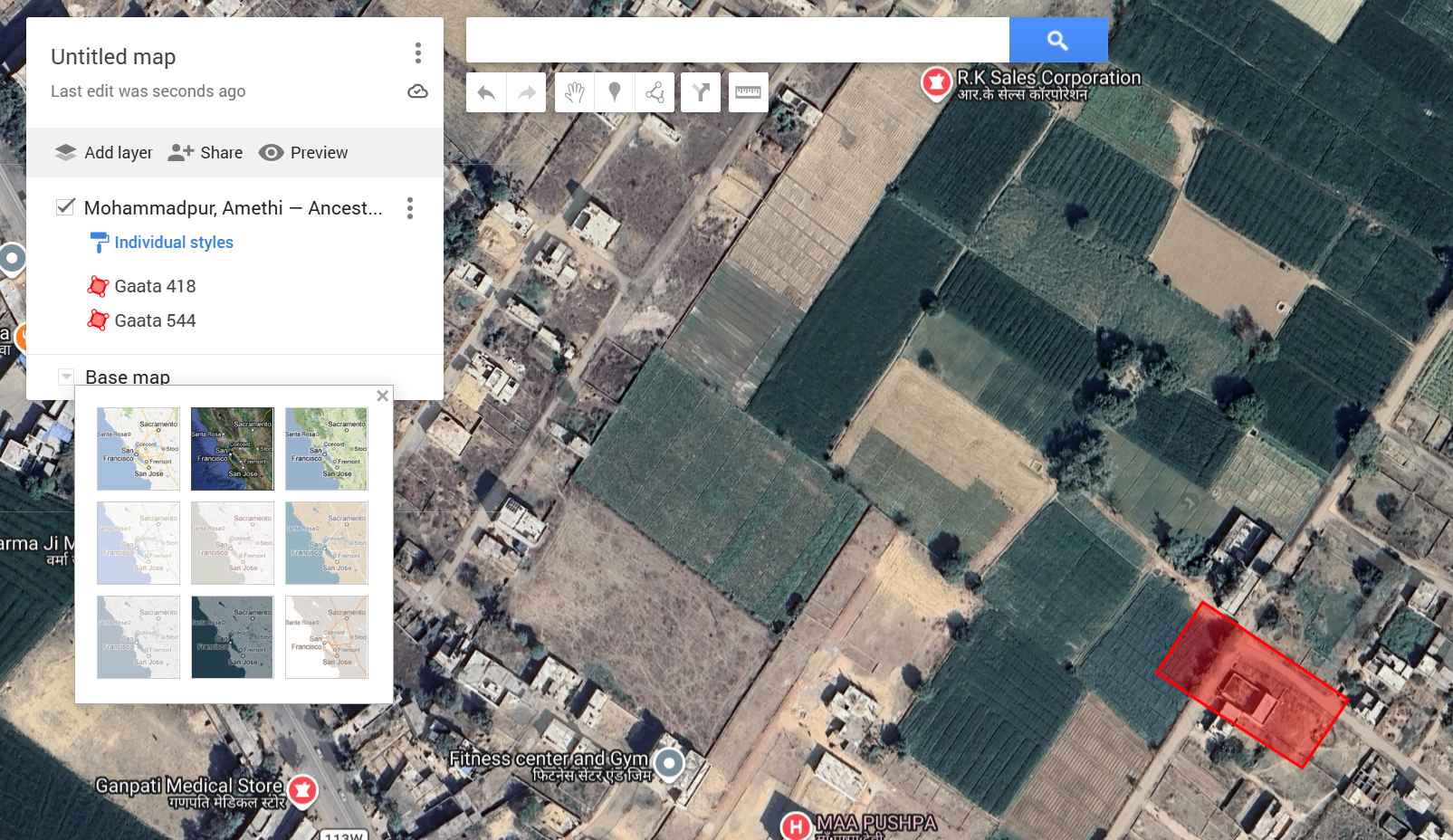Select Gaata 418 in layer list
The height and width of the screenshot is (840, 1453).
[155, 287]
